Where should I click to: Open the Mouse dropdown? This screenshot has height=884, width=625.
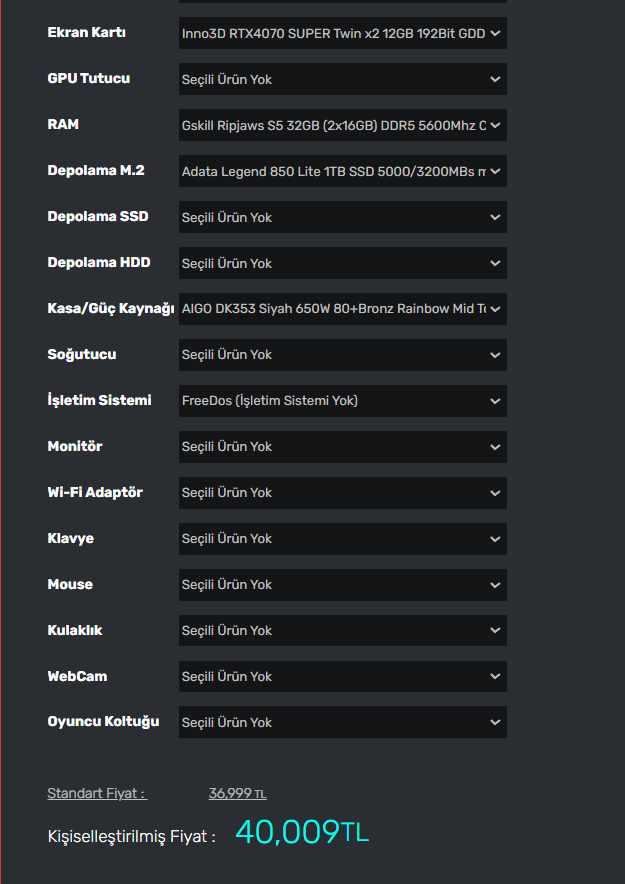(x=342, y=585)
